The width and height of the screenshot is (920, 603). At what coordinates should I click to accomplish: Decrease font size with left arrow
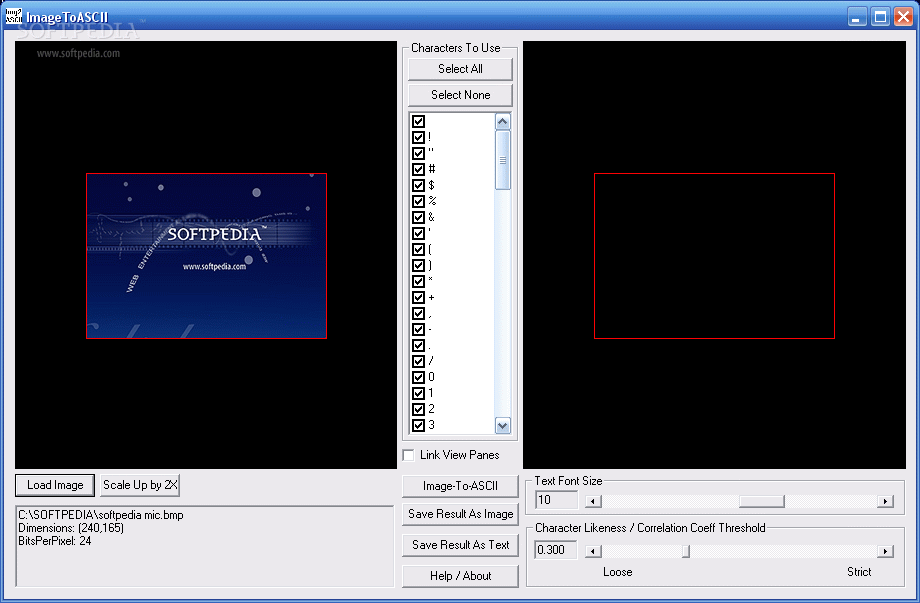(x=593, y=501)
